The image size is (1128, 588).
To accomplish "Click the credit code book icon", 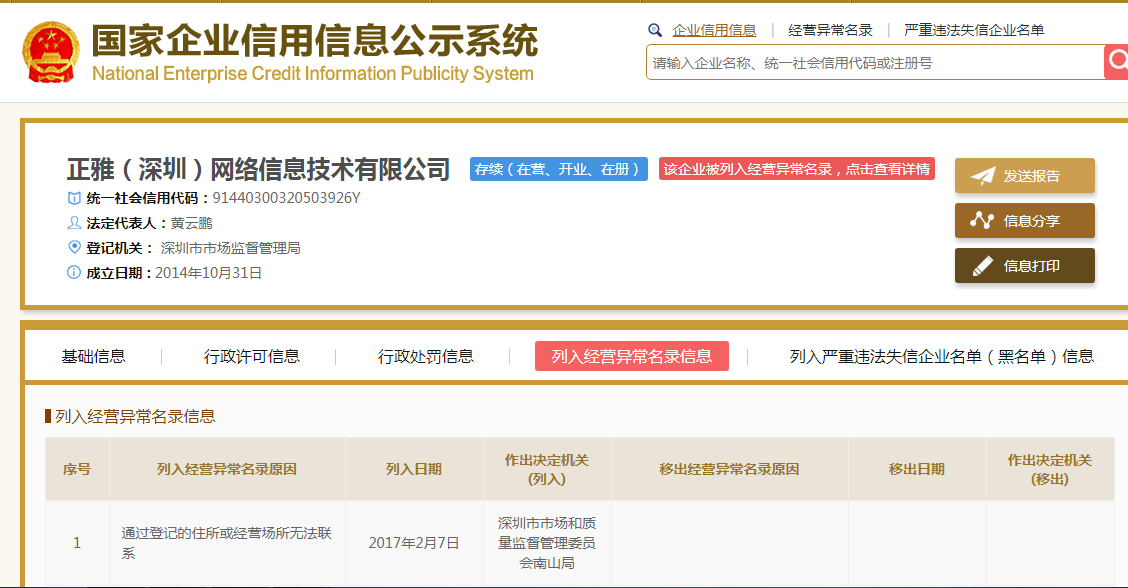I will click(74, 198).
